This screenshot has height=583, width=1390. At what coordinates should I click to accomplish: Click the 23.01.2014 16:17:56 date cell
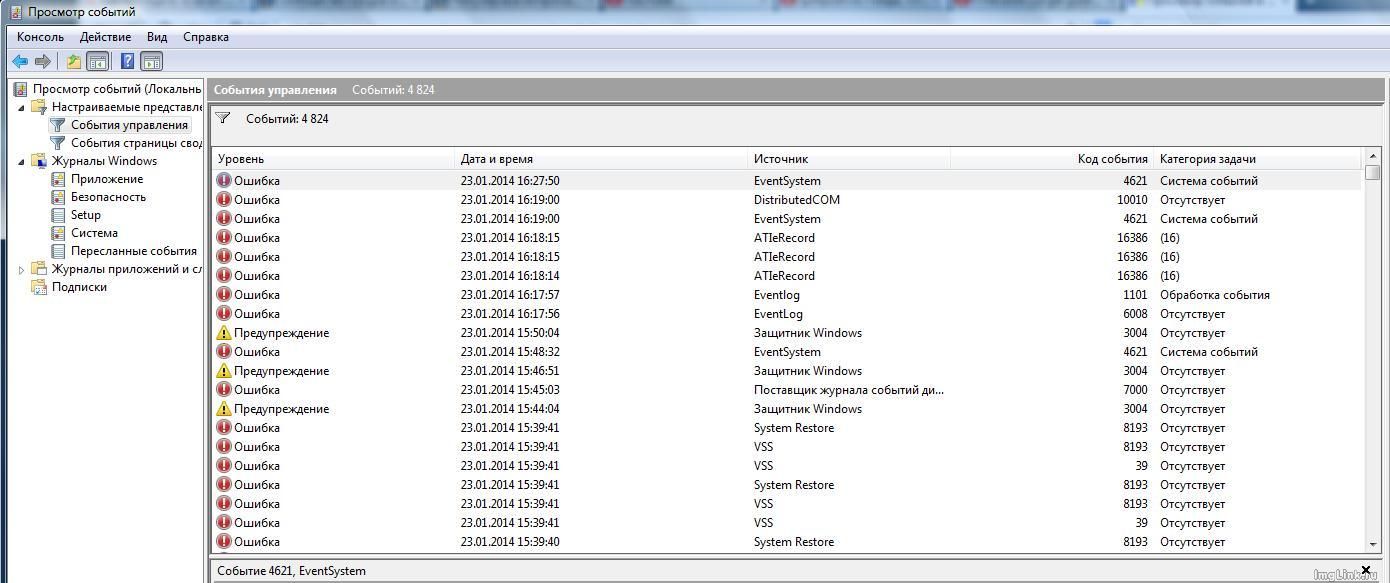tap(510, 314)
